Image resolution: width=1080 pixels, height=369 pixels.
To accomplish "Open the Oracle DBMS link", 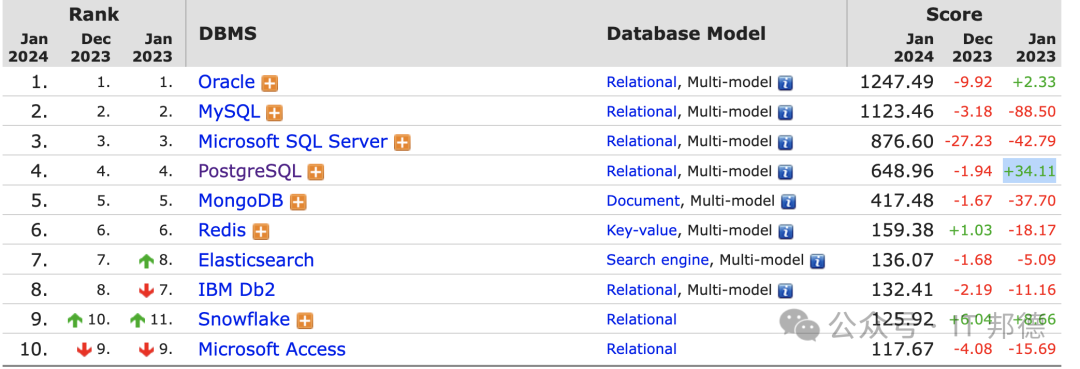I will coord(227,82).
